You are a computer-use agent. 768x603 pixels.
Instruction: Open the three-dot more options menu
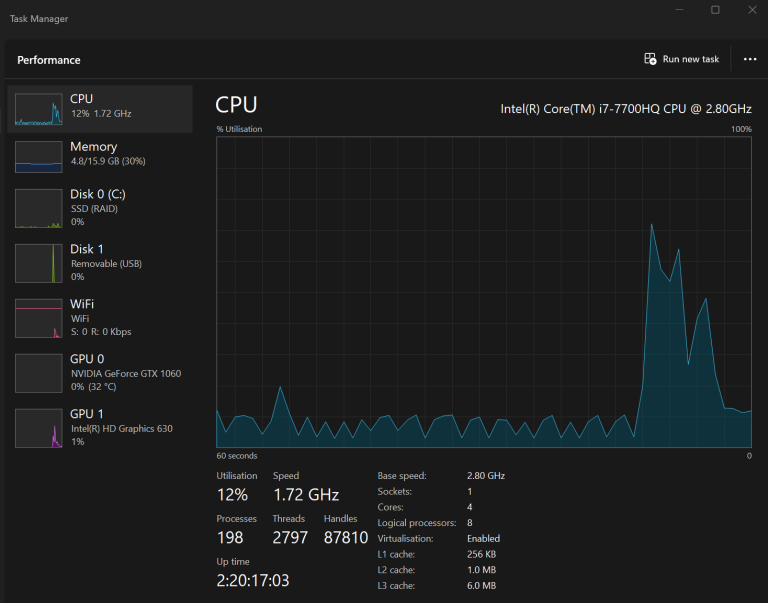click(x=750, y=59)
